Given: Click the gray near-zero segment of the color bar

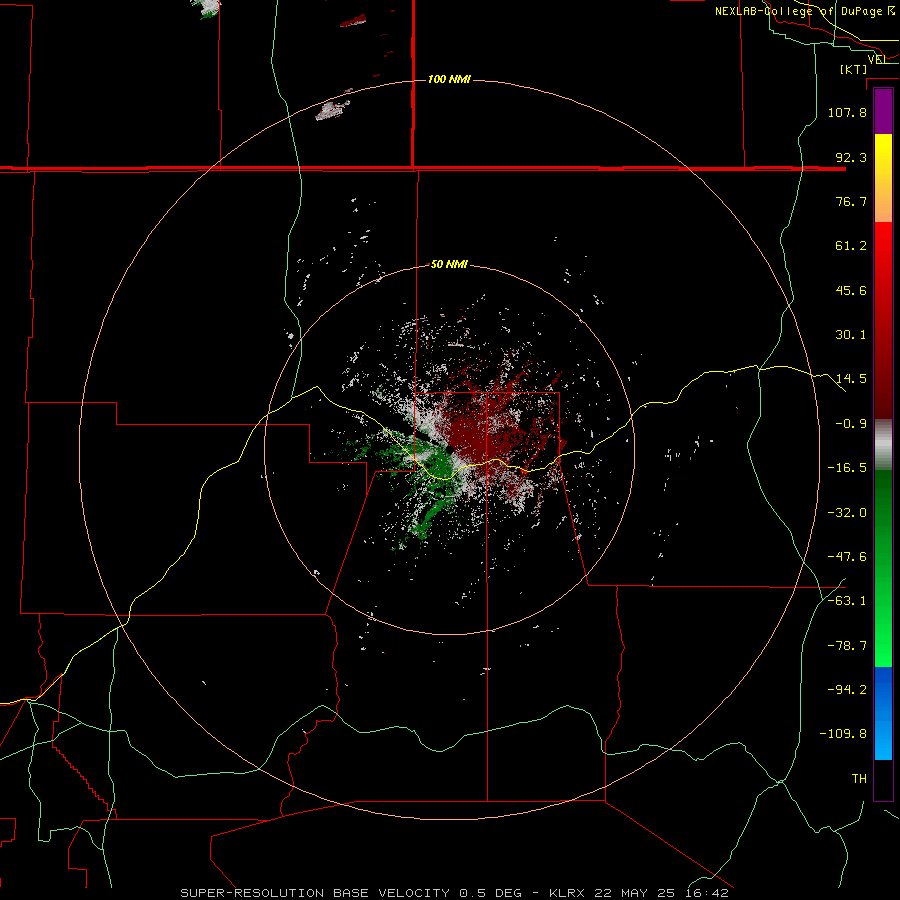Looking at the screenshot, I should point(883,445).
